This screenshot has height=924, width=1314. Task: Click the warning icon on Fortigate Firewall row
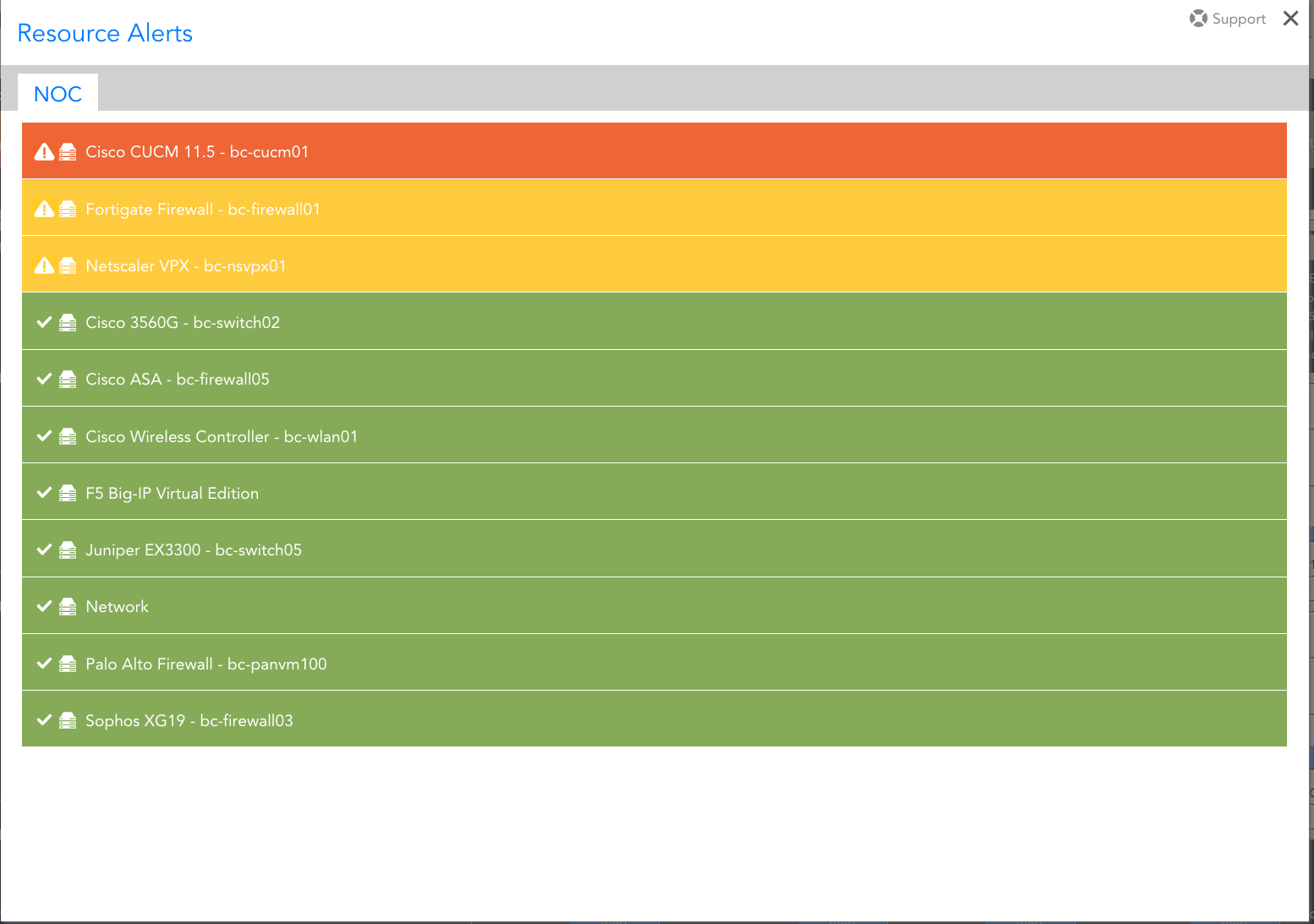click(44, 209)
